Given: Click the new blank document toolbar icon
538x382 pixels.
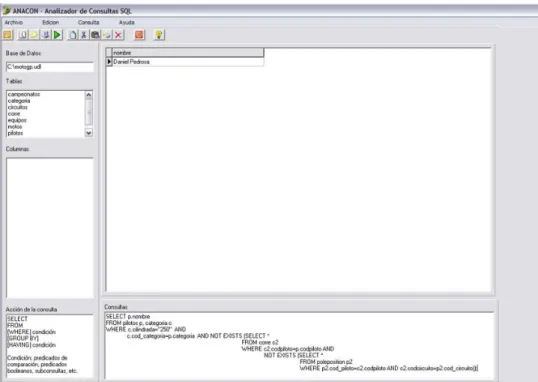Looking at the screenshot, I should [23, 35].
